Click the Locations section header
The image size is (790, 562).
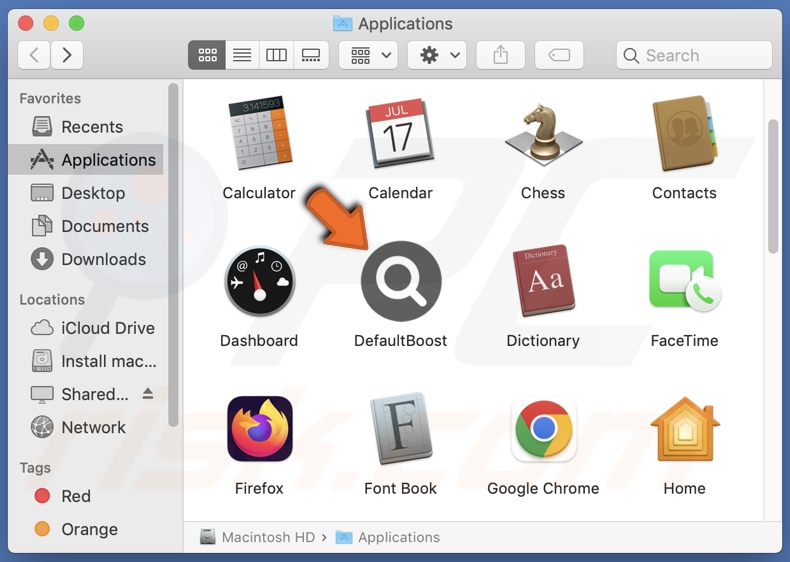pos(52,300)
